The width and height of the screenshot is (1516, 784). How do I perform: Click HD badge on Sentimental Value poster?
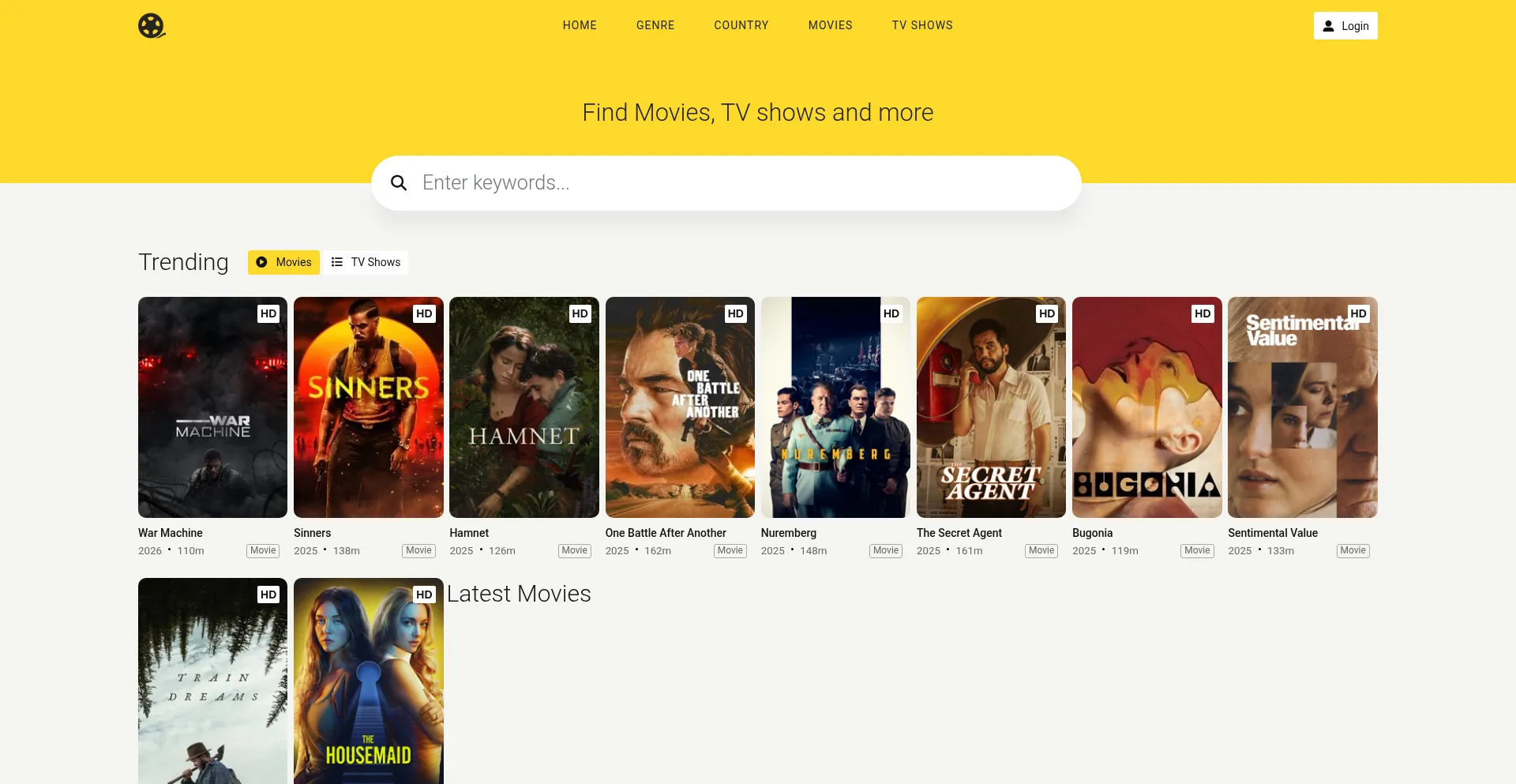click(x=1358, y=313)
